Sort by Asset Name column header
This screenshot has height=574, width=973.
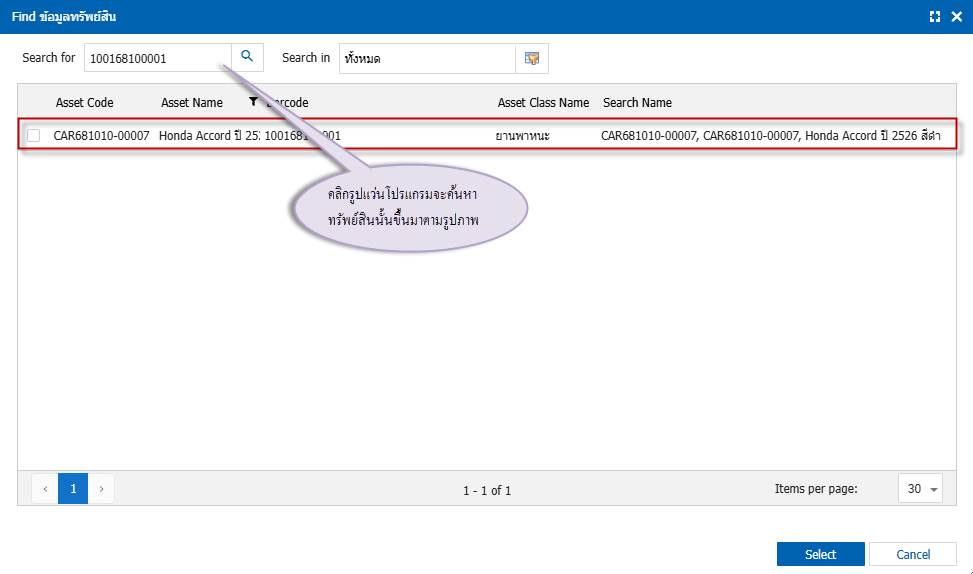(192, 103)
